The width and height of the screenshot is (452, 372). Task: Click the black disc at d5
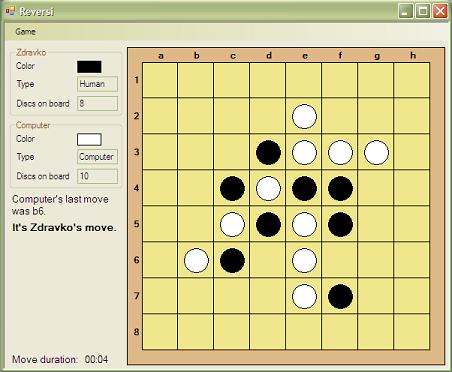pos(268,224)
